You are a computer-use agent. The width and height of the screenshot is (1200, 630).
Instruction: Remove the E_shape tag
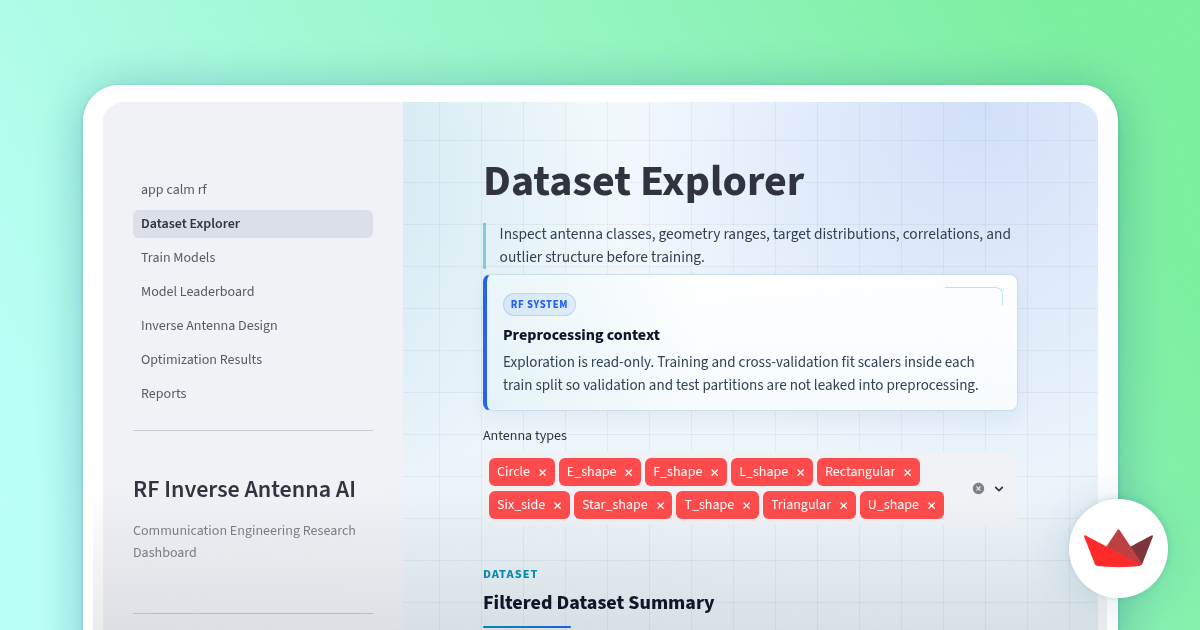coord(628,472)
